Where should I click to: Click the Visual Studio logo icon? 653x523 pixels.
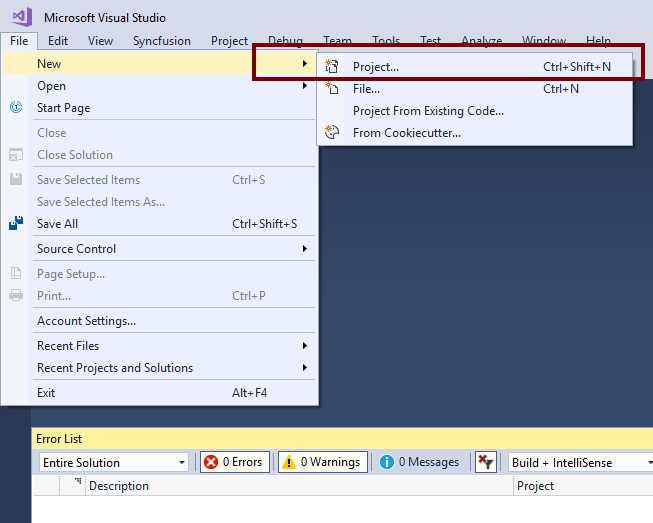[22, 17]
